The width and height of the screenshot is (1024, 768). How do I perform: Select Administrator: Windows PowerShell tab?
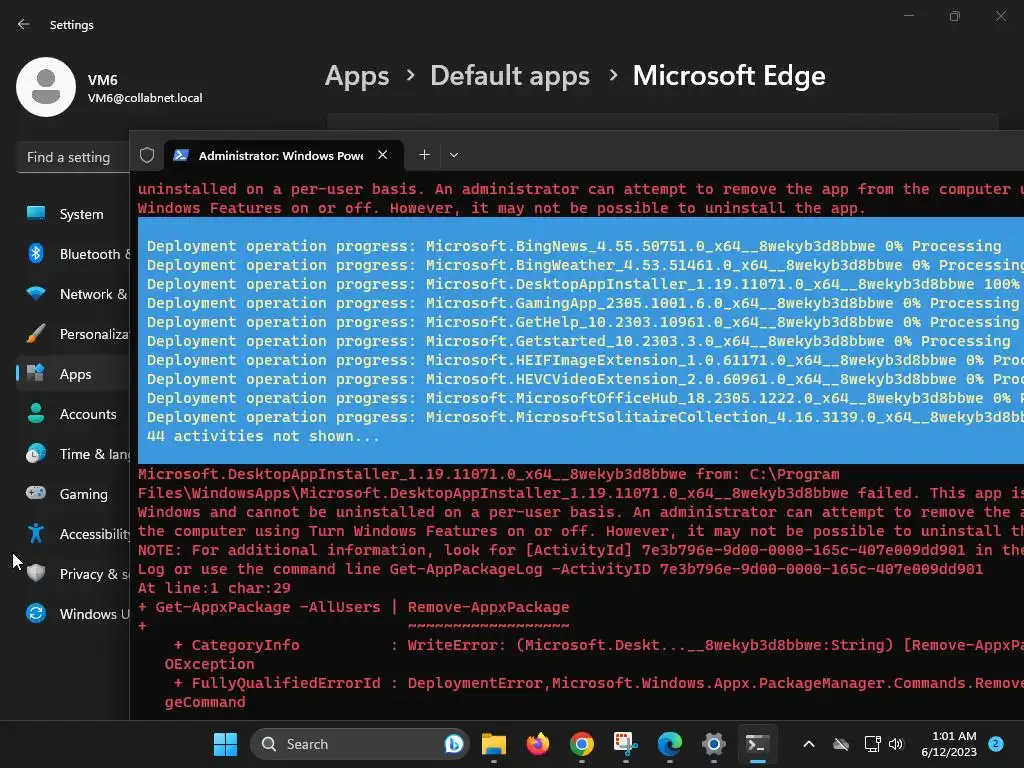281,155
